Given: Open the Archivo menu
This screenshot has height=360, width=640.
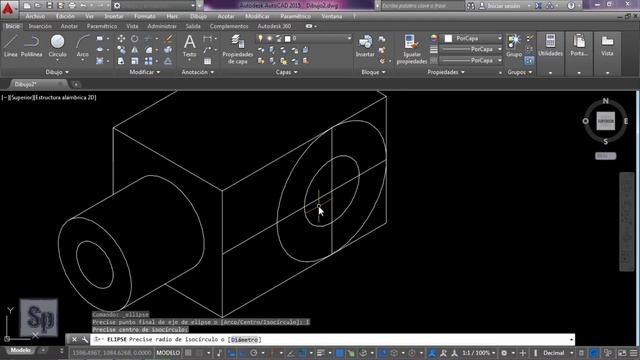Looking at the screenshot, I should pos(35,16).
